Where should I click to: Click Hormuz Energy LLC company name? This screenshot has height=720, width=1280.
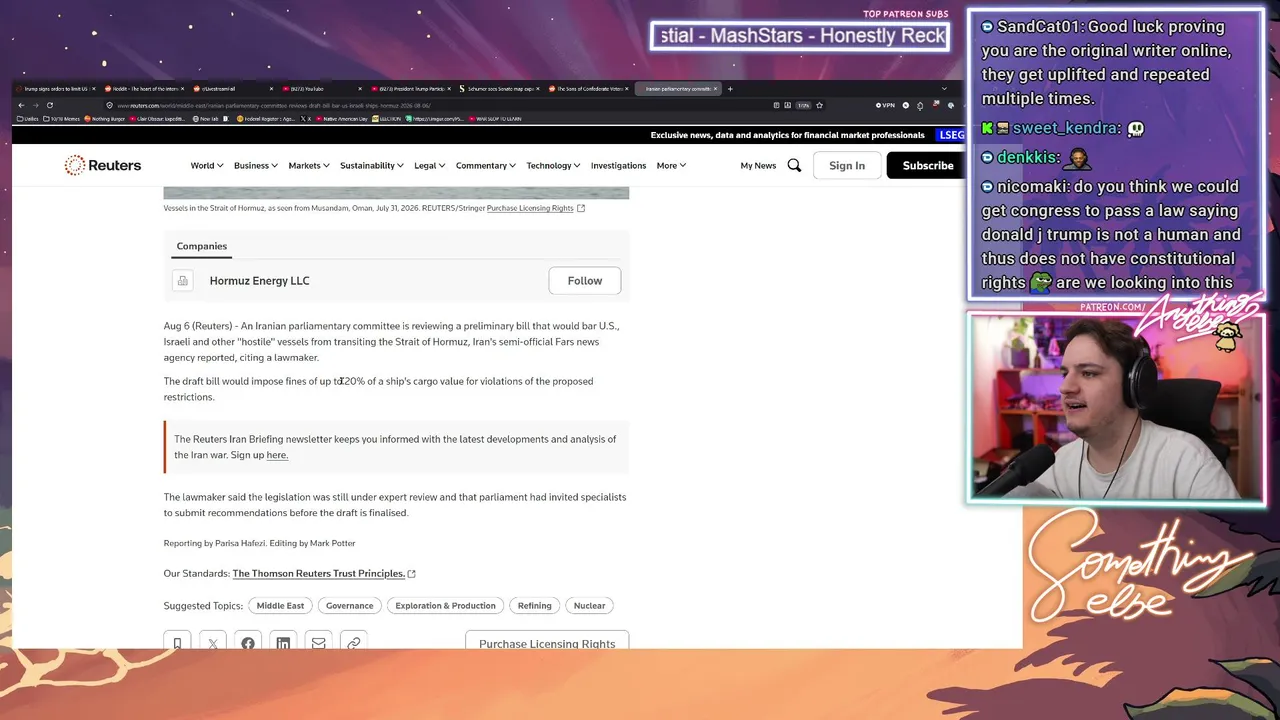coord(259,281)
